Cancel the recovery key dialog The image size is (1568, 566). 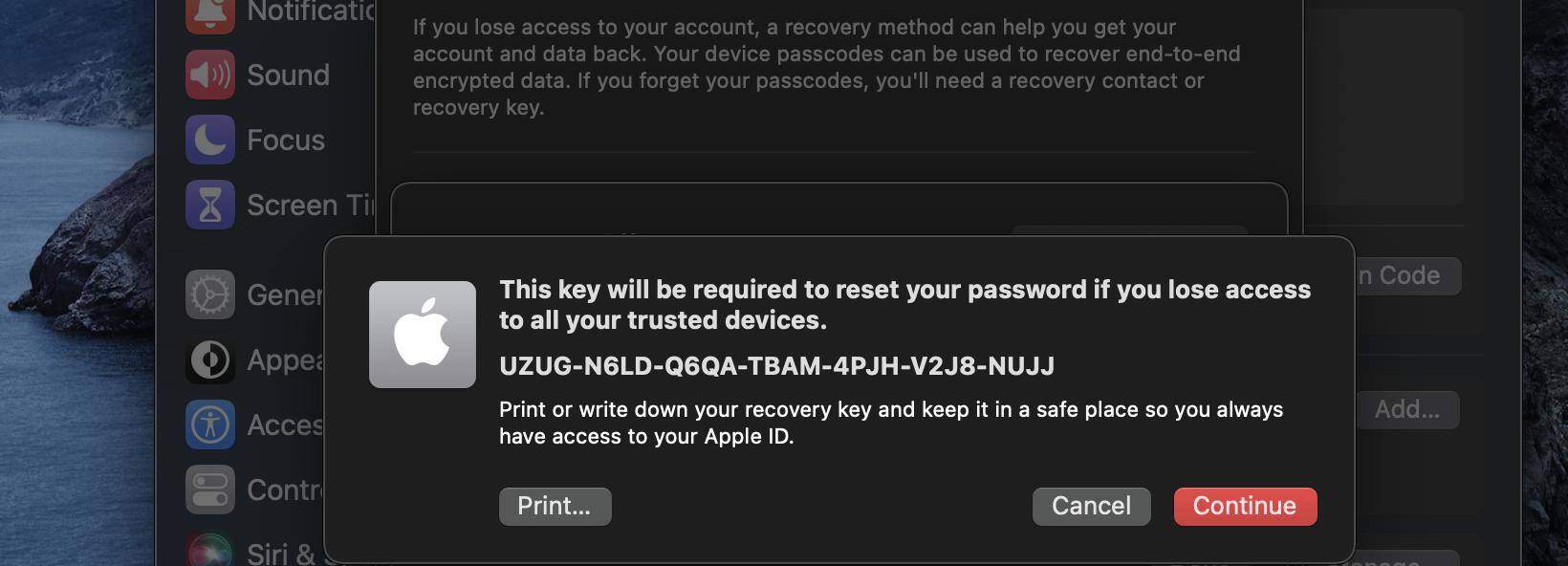(1091, 506)
